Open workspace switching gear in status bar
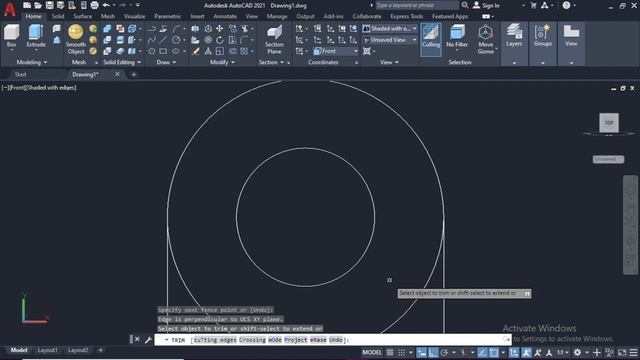640x360 pixels. tap(578, 352)
